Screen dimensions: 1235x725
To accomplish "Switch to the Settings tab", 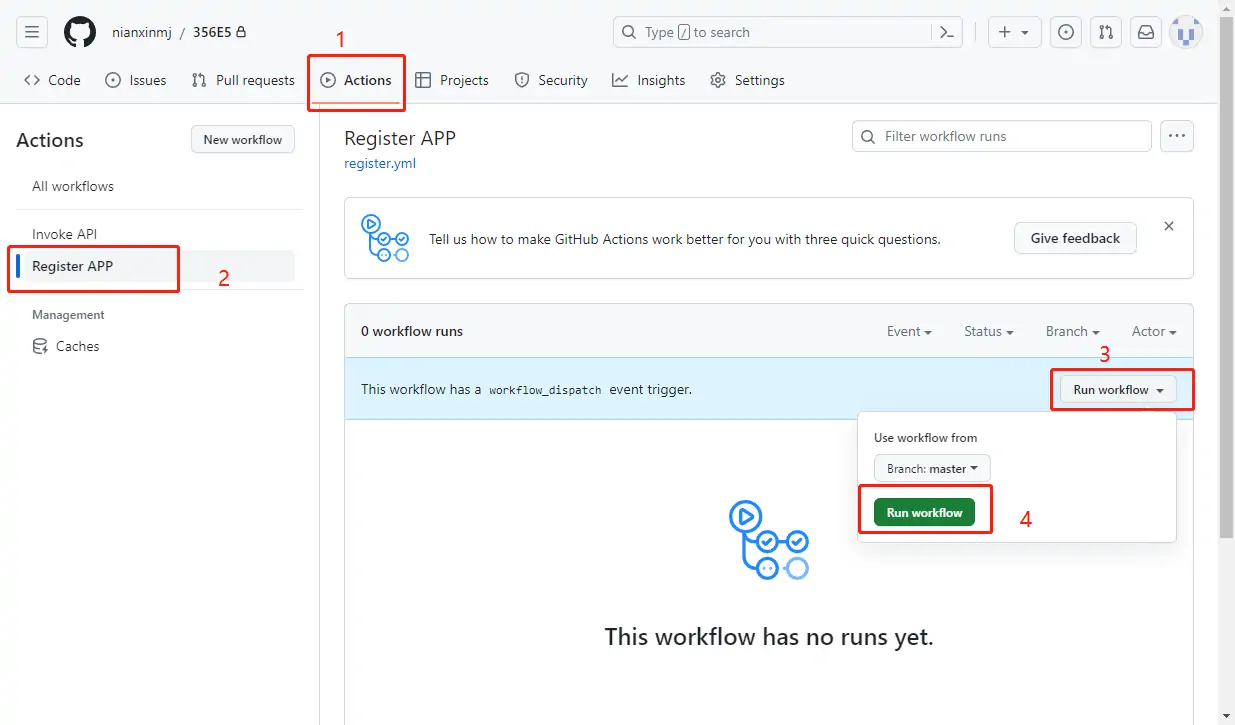I will [x=747, y=80].
